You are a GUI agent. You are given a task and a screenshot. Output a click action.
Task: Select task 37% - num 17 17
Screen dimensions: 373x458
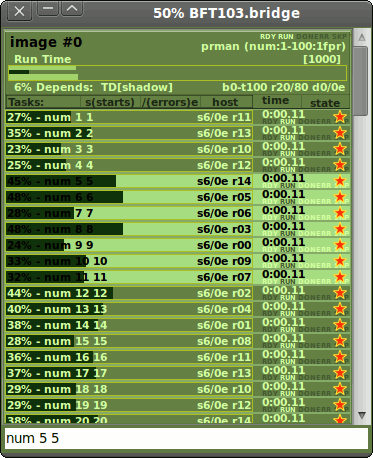129,373
